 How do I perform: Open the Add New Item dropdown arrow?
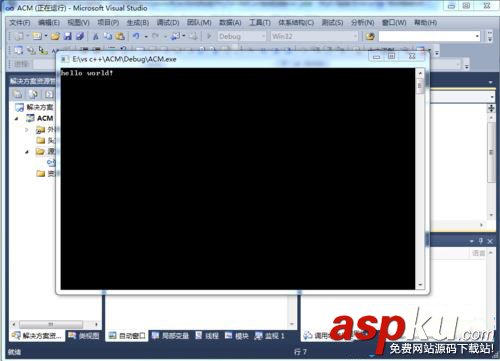click(x=46, y=36)
